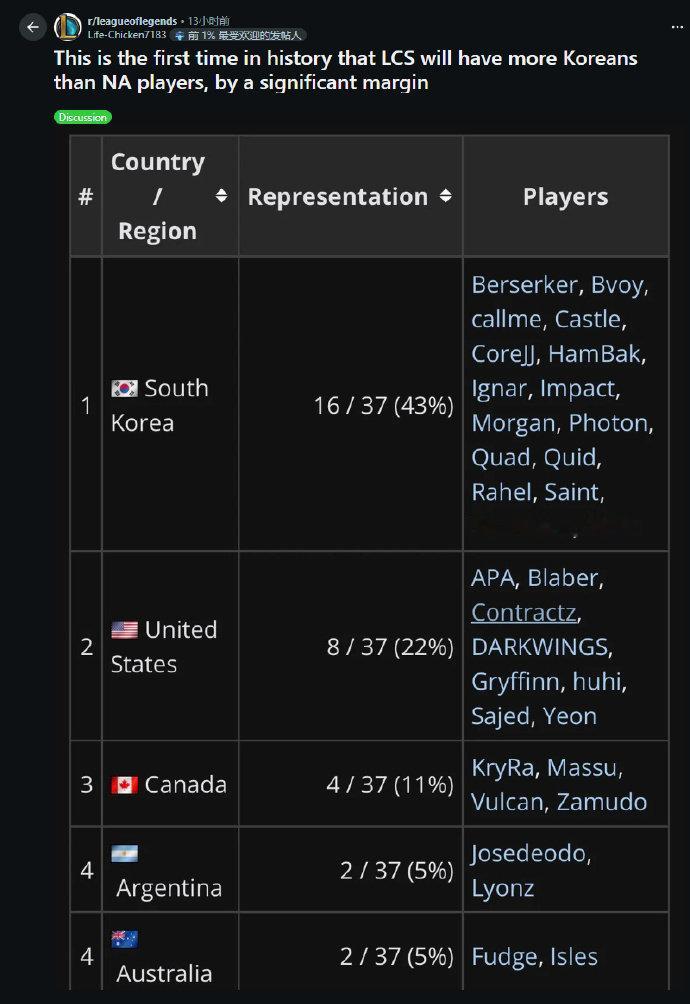Viewport: 690px width, 1004px height.
Task: Click the Fudge player link
Action: tap(504, 957)
